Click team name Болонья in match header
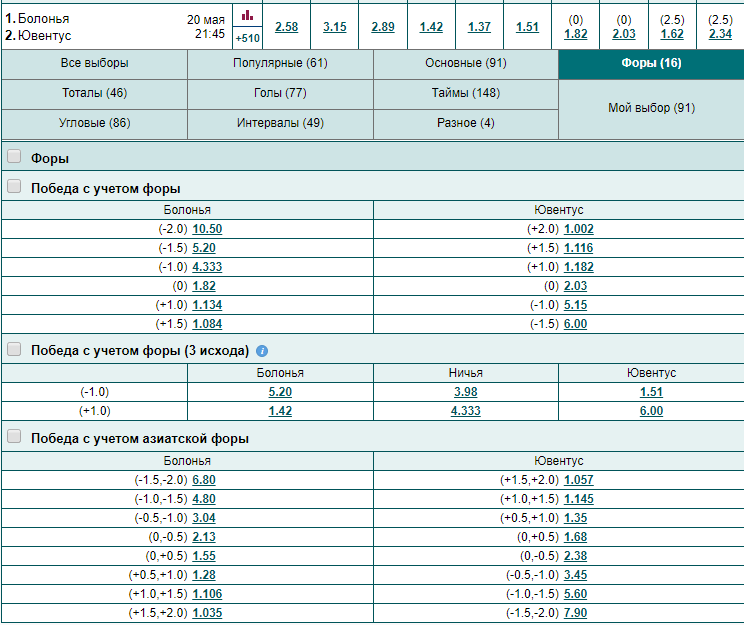The height and width of the screenshot is (625, 744). [x=44, y=19]
